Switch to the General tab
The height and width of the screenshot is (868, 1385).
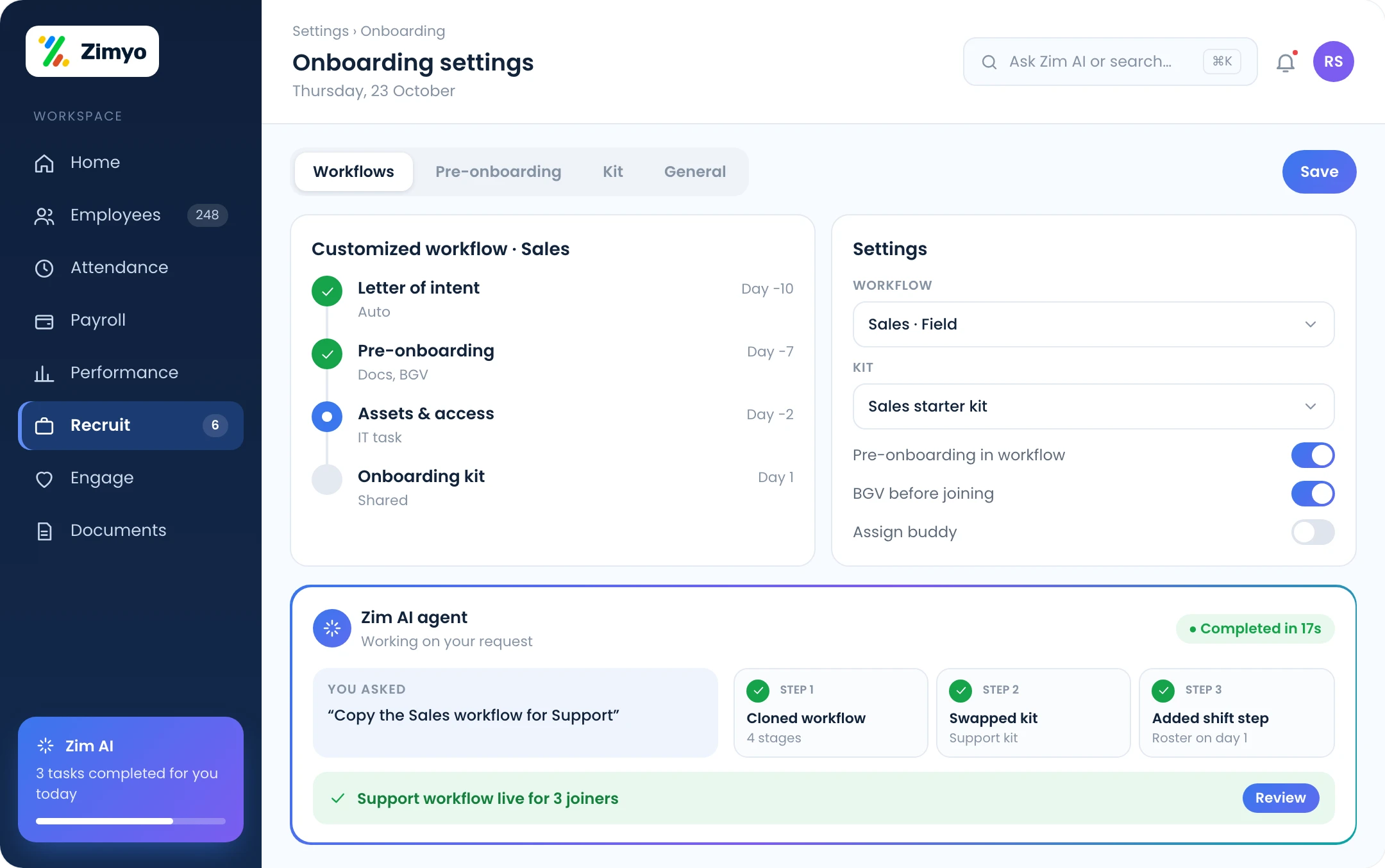[x=695, y=172]
